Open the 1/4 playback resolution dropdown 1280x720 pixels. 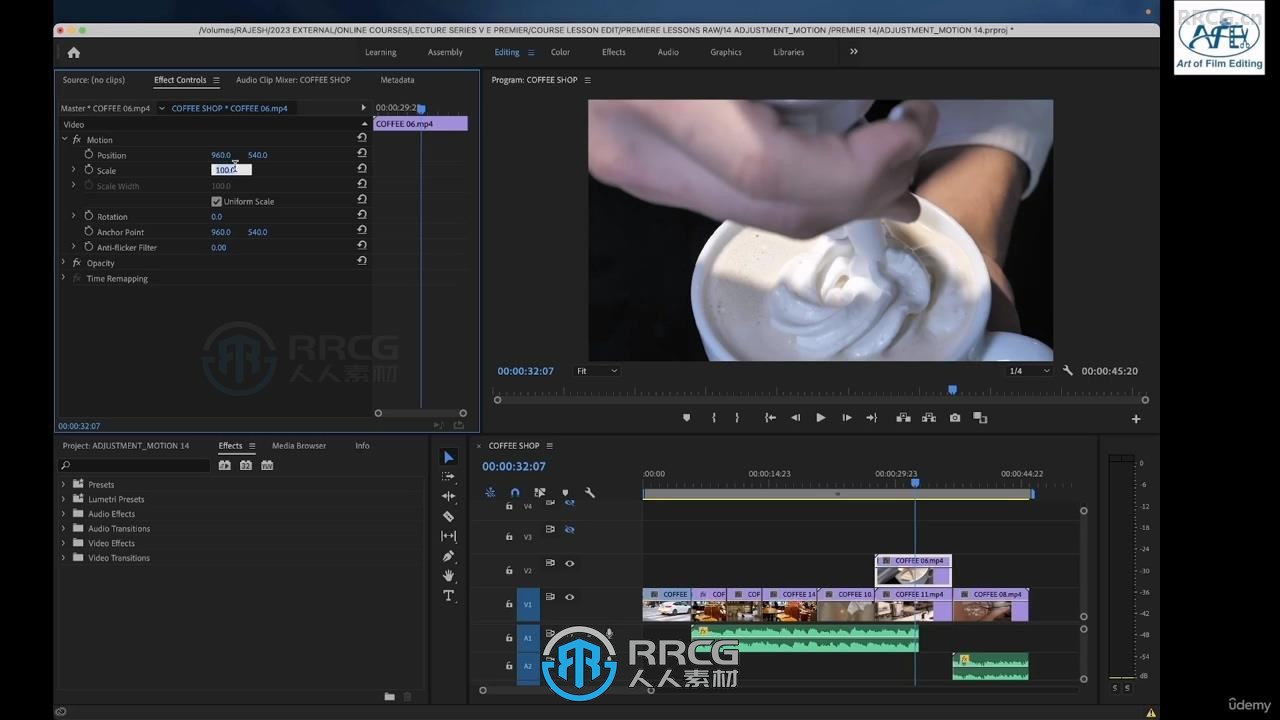[x=1030, y=371]
